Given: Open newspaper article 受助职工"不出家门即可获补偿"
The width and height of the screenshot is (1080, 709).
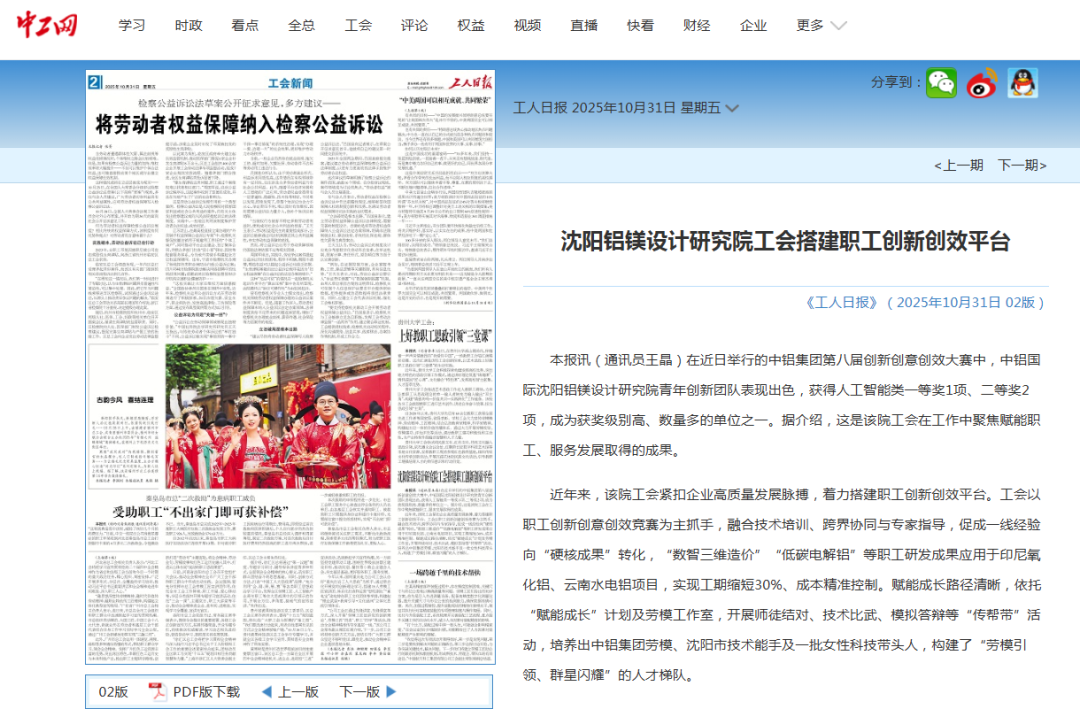Looking at the screenshot, I should click(200, 512).
